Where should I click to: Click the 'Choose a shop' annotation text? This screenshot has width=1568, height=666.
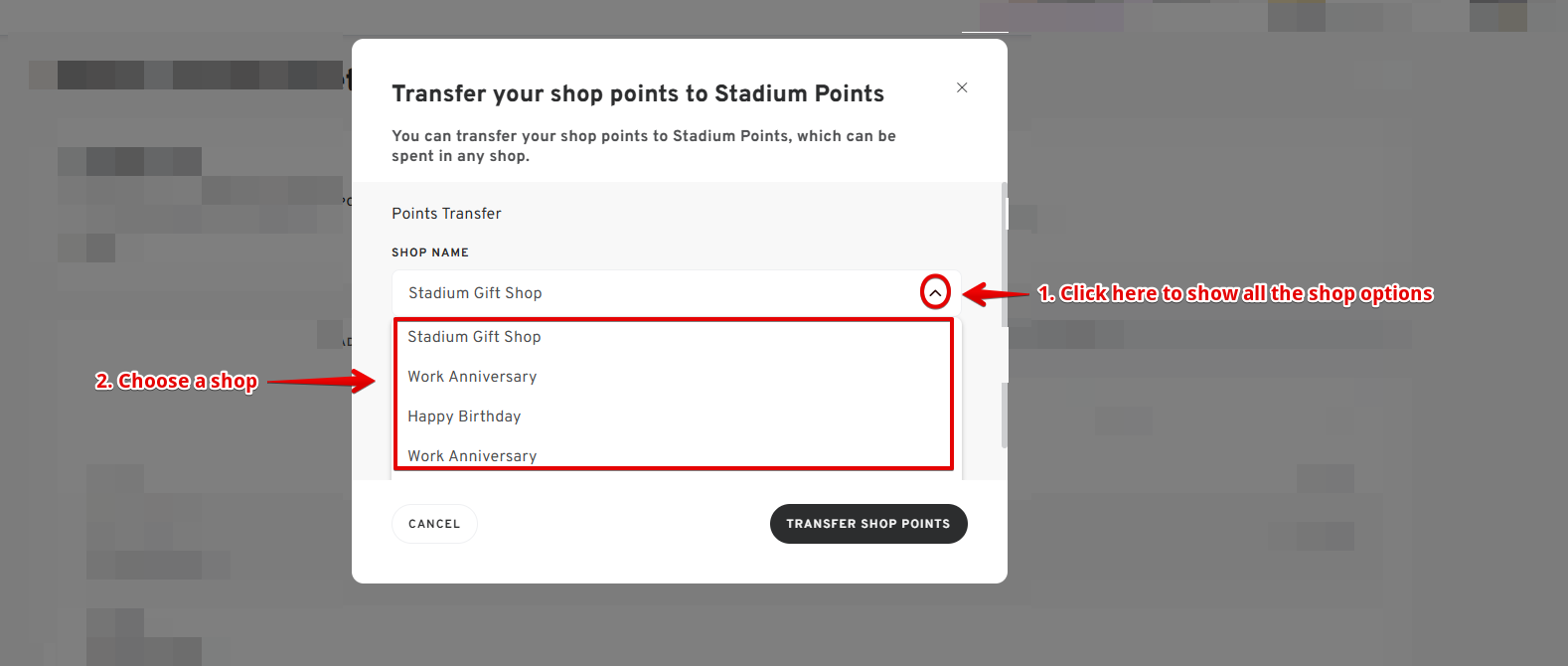(x=177, y=381)
